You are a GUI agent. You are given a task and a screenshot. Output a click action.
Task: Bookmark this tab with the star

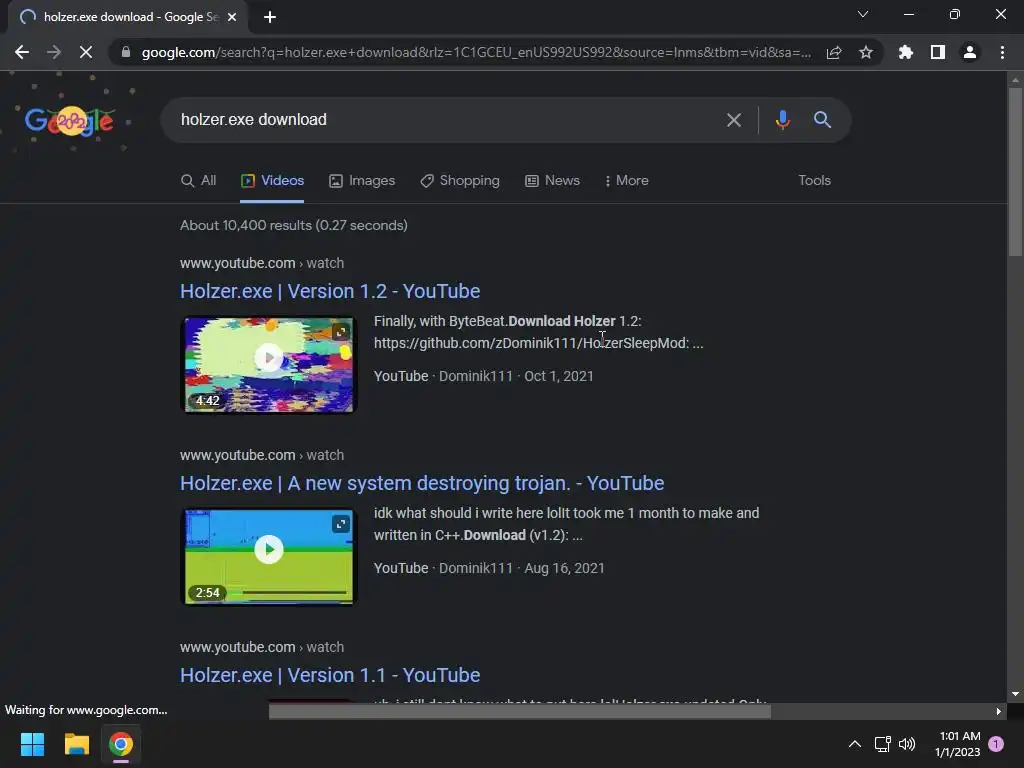pyautogui.click(x=866, y=52)
